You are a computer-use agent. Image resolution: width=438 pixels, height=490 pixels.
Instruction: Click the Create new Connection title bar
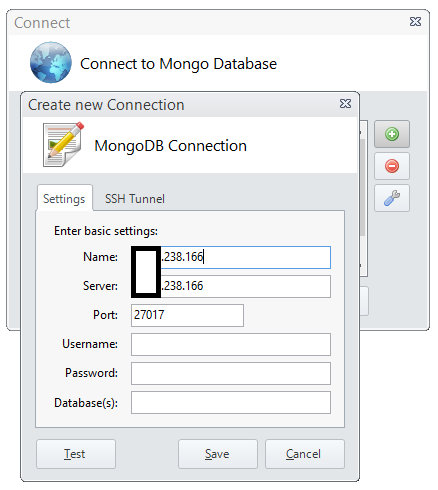tap(180, 105)
